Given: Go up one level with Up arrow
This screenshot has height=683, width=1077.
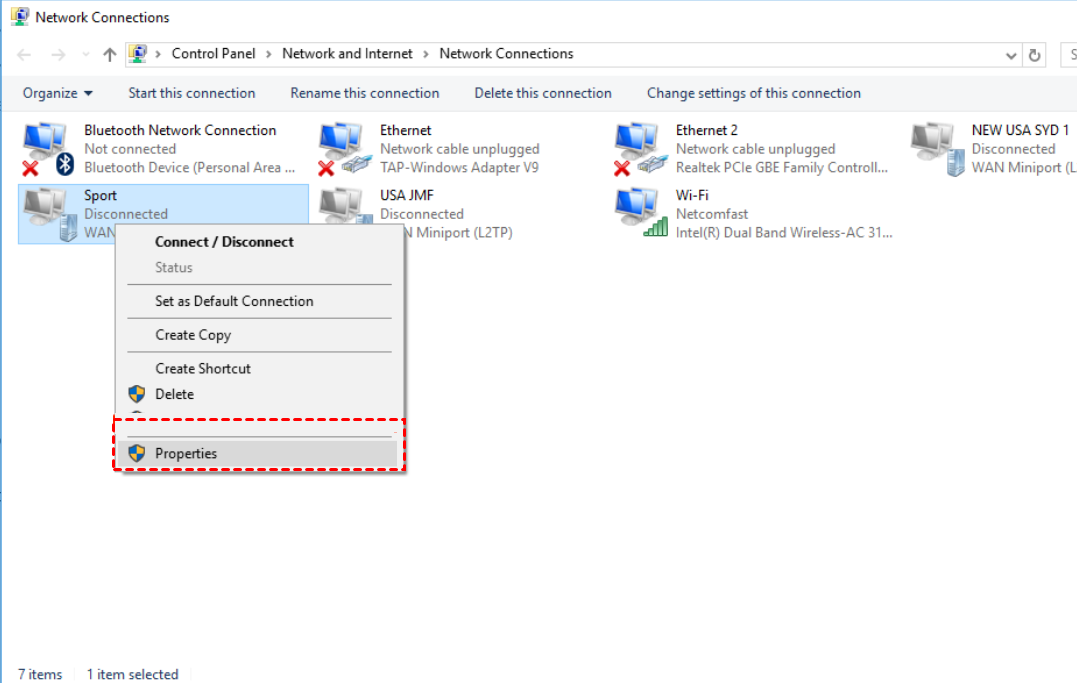Looking at the screenshot, I should click(109, 54).
